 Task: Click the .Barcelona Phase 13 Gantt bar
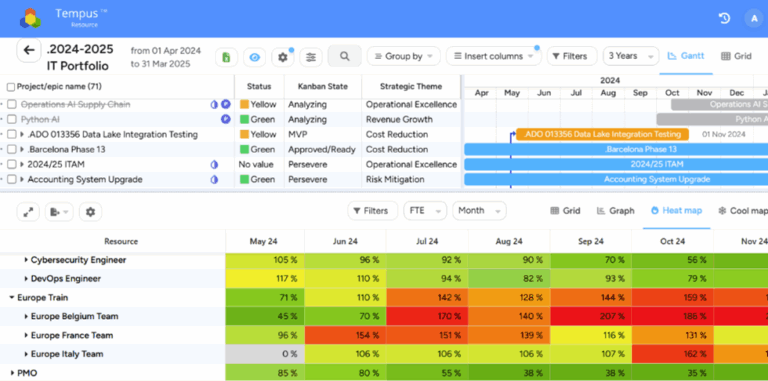(x=616, y=149)
